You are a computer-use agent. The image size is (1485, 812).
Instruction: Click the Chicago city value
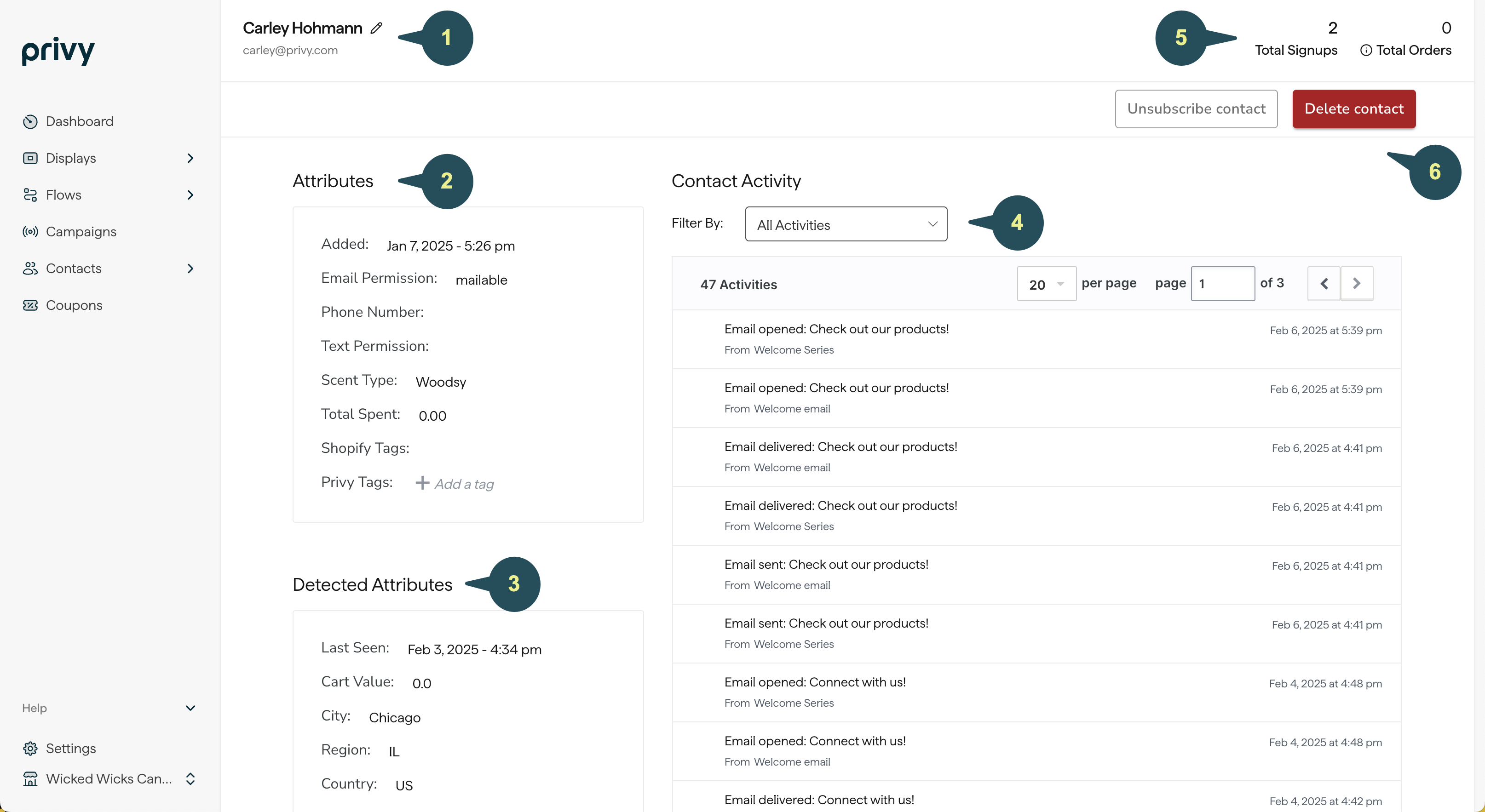395,717
